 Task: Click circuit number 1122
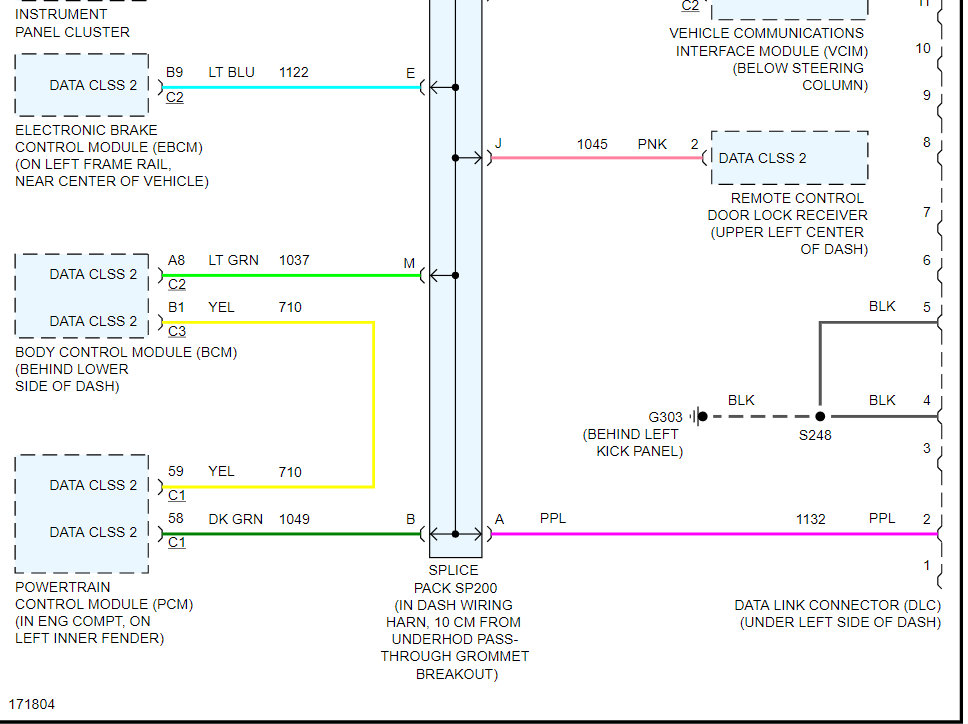[x=293, y=72]
